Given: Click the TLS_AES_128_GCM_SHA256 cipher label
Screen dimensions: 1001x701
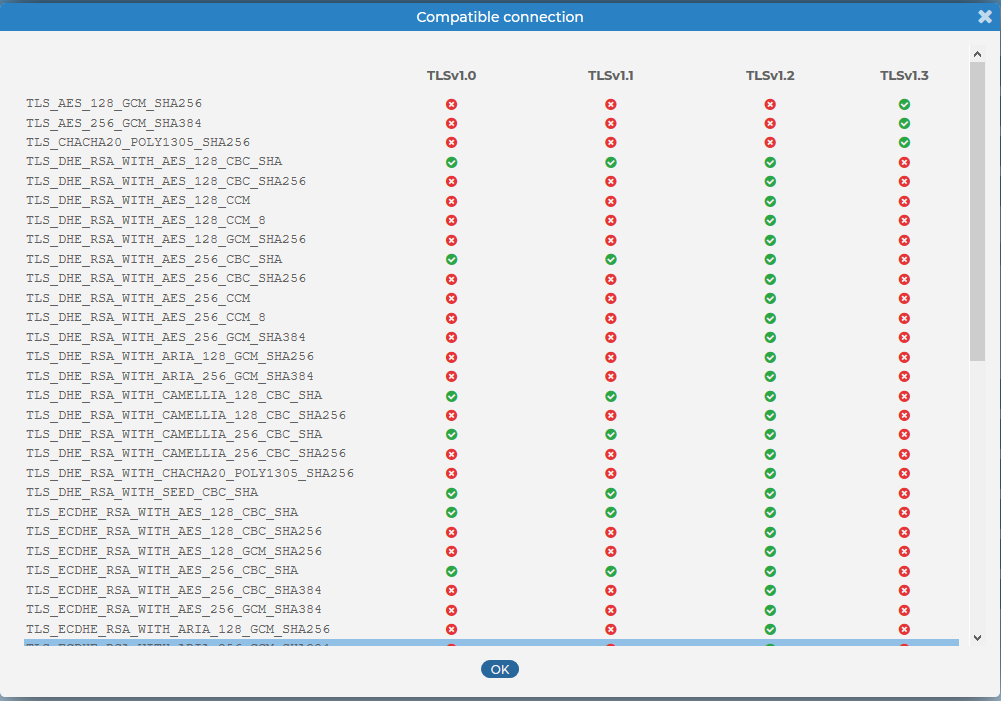Looking at the screenshot, I should click(116, 103).
